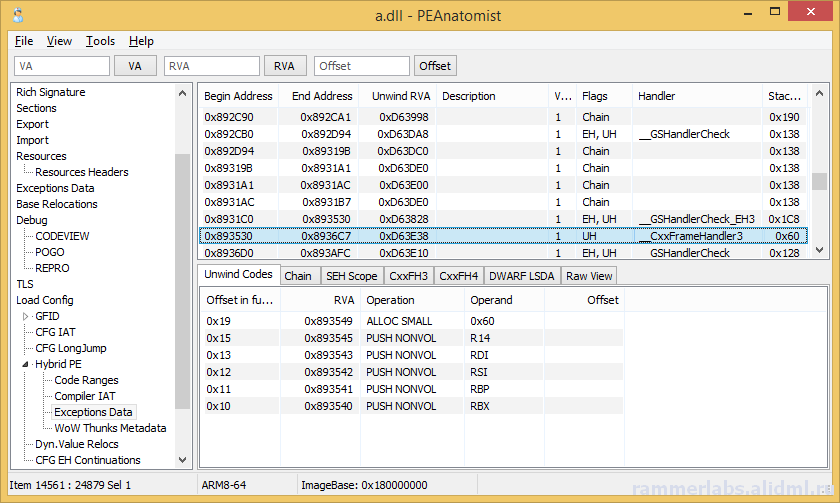
Task: Open the File menu
Action: [x=24, y=41]
